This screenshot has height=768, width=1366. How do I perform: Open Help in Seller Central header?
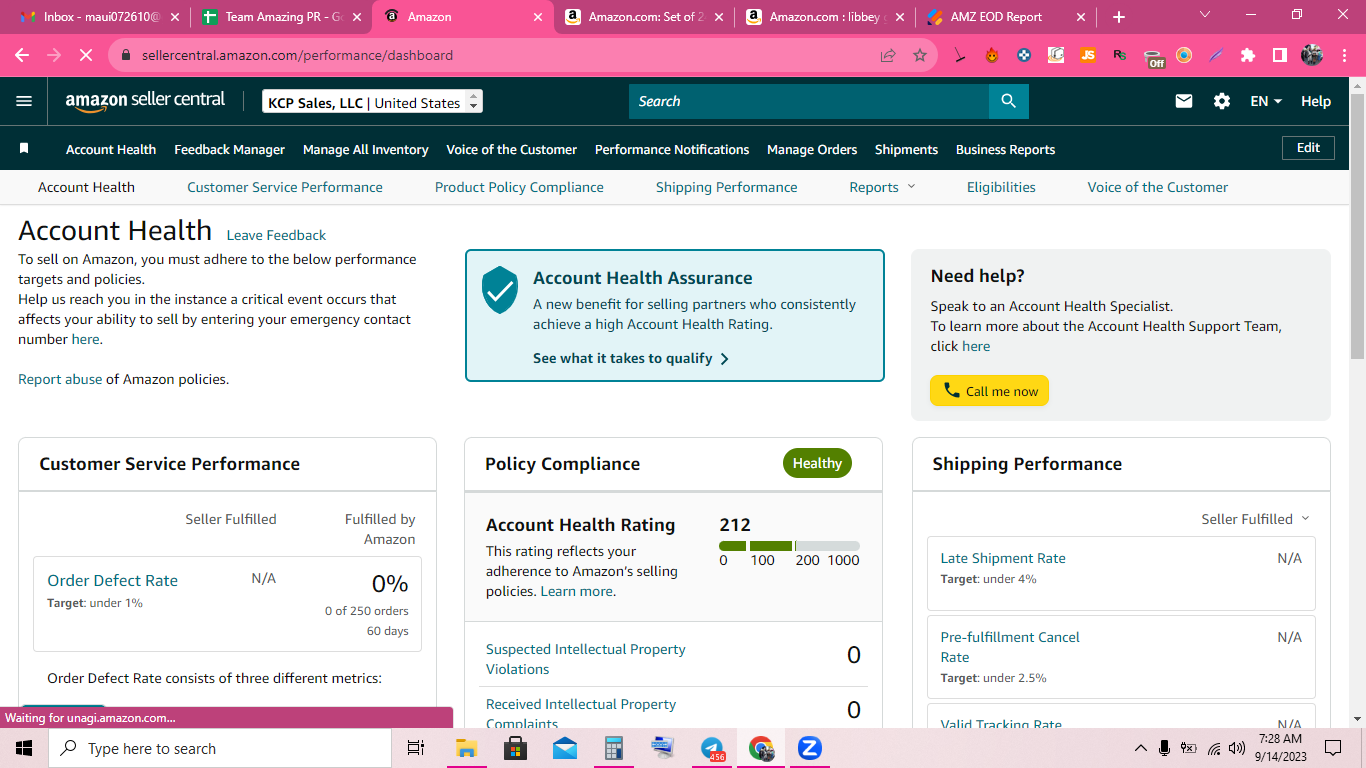click(1316, 101)
